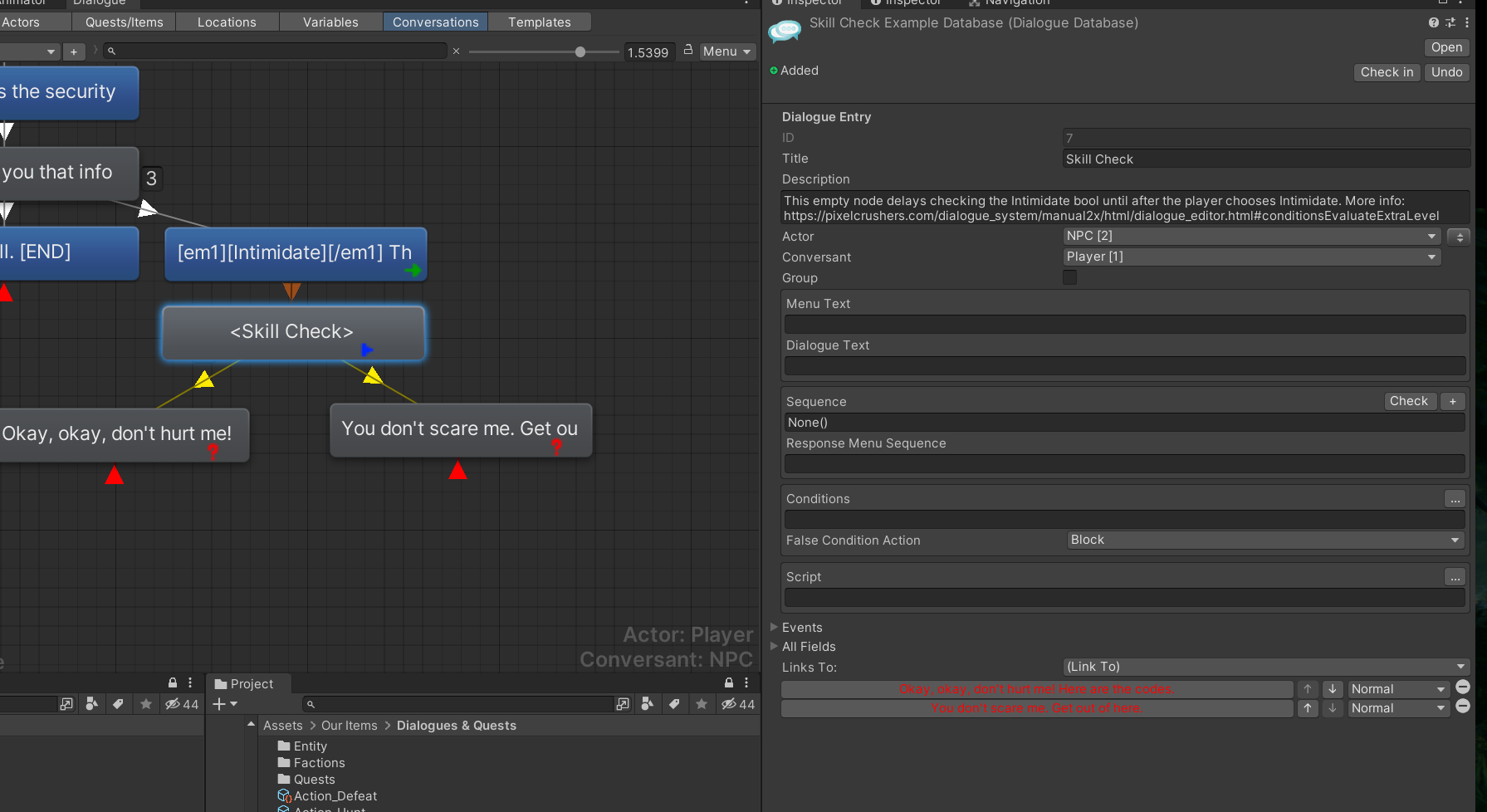1487x812 pixels.
Task: Click the Project search field
Action: point(457,704)
